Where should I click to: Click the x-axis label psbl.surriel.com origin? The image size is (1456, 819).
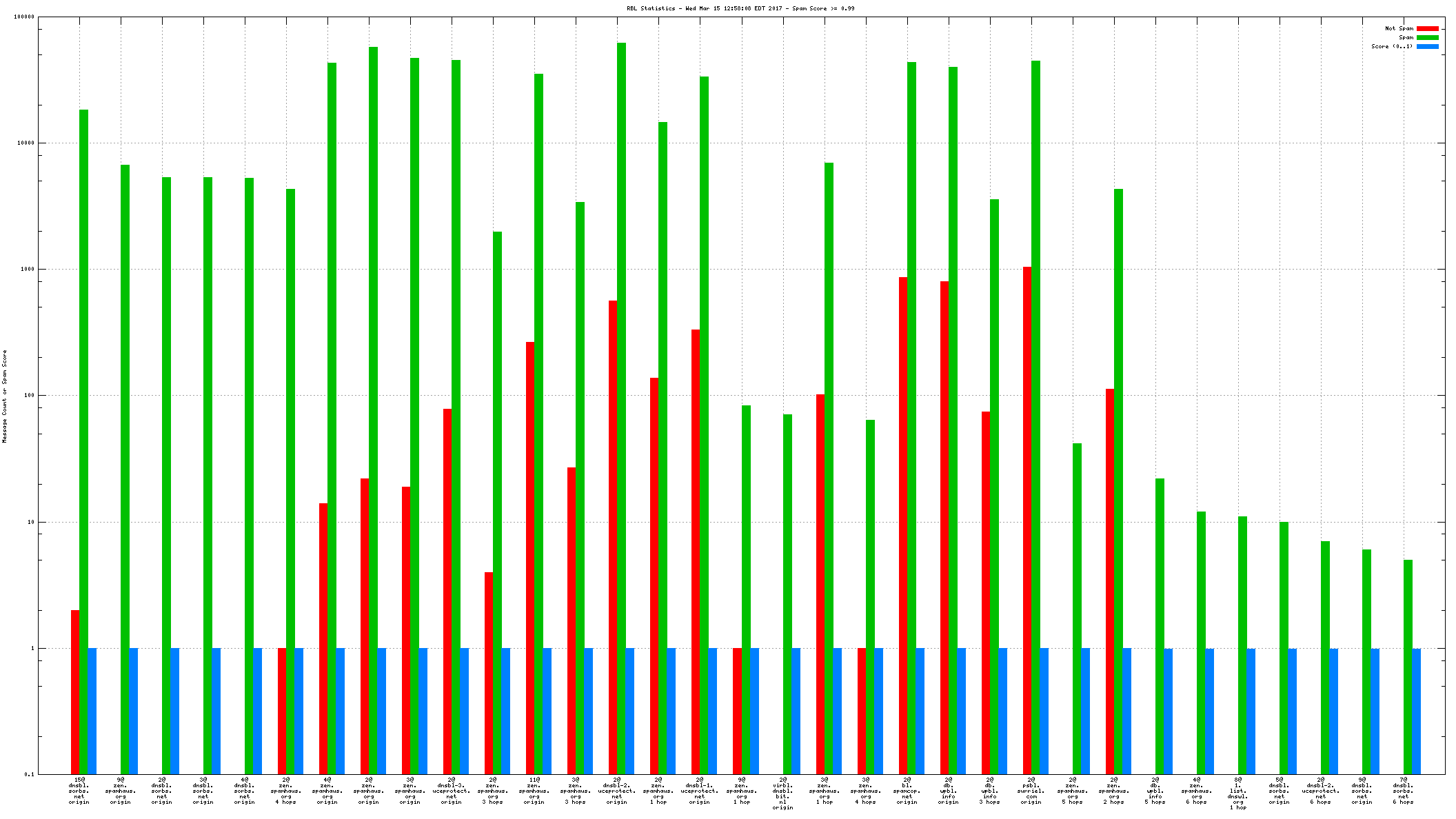pos(1031,791)
